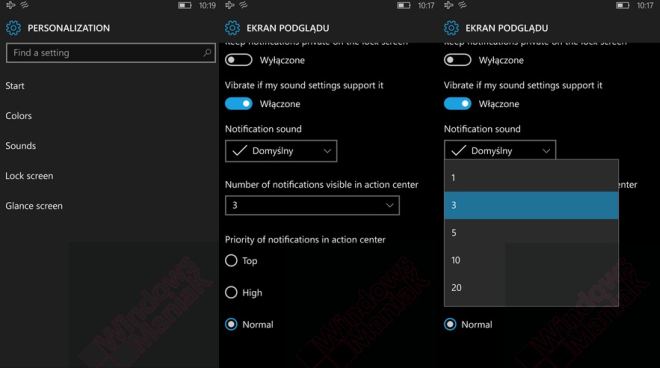Viewport: 660px width, 368px height.
Task: Focus the Find a setting search field
Action: pos(111,53)
